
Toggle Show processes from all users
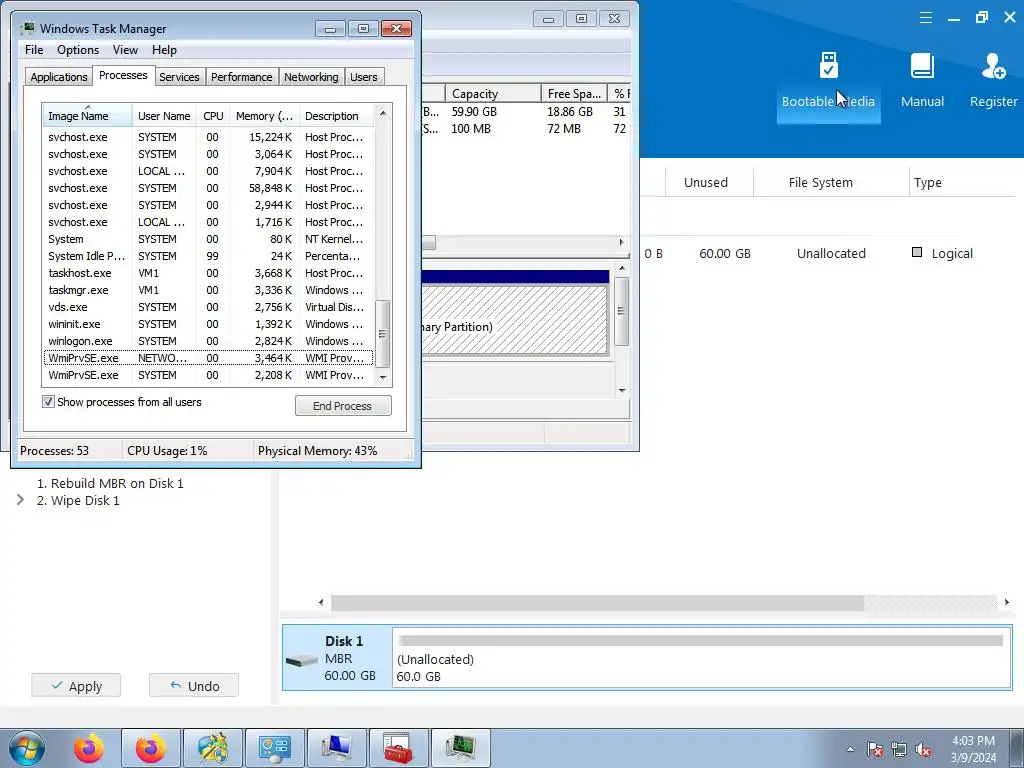point(48,402)
